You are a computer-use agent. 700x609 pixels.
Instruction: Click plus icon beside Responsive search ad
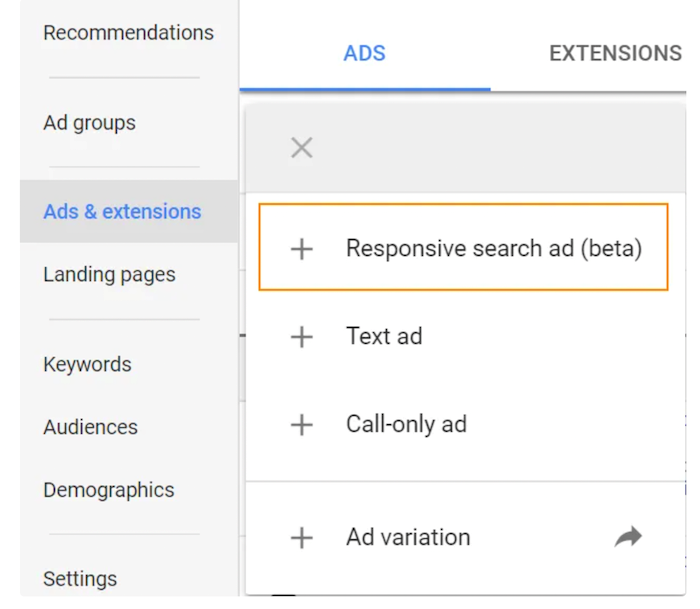point(301,249)
